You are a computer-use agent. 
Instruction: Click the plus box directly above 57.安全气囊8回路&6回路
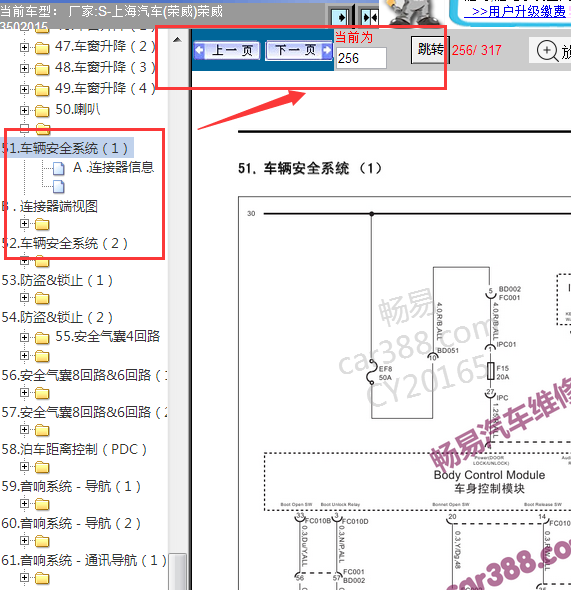pyautogui.click(x=24, y=392)
